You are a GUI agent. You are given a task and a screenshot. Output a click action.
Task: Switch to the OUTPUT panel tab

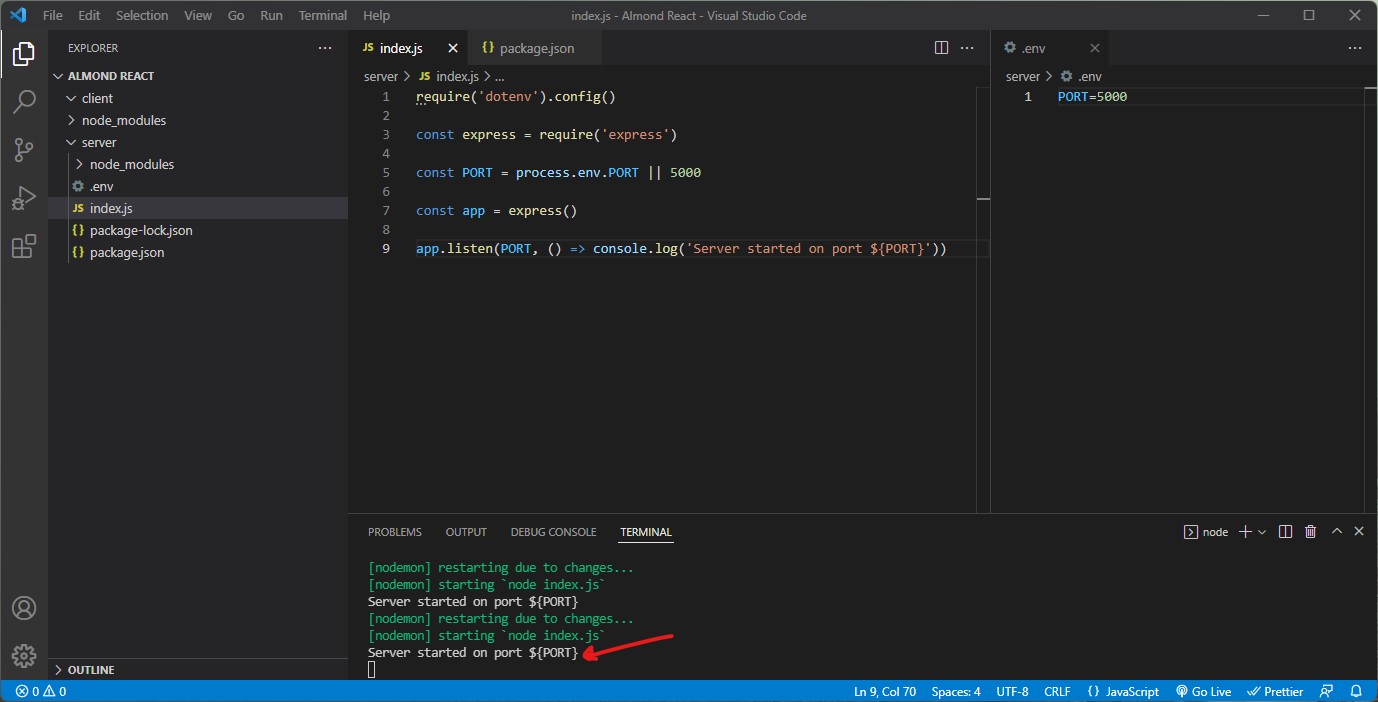(466, 532)
